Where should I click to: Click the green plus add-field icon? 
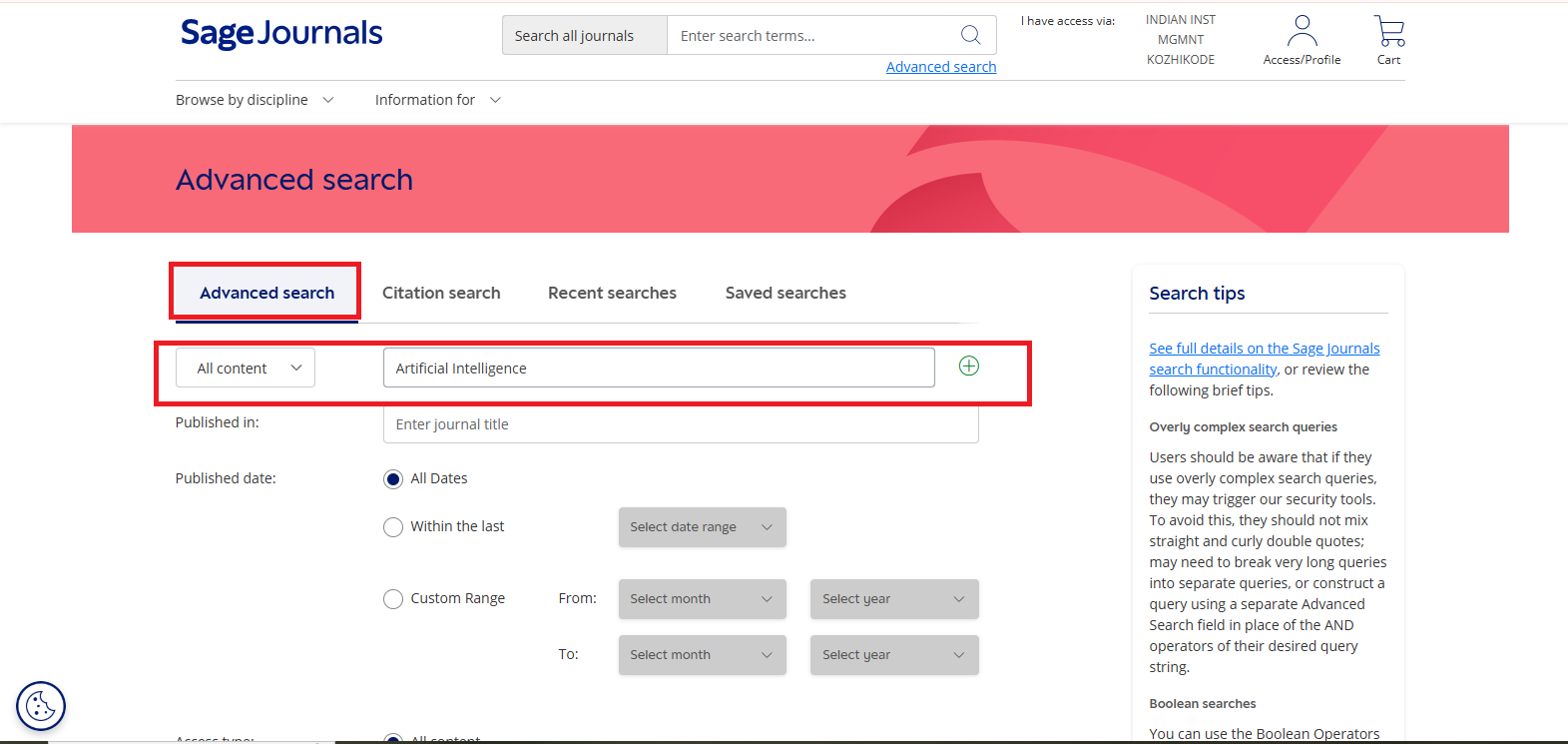(x=968, y=367)
